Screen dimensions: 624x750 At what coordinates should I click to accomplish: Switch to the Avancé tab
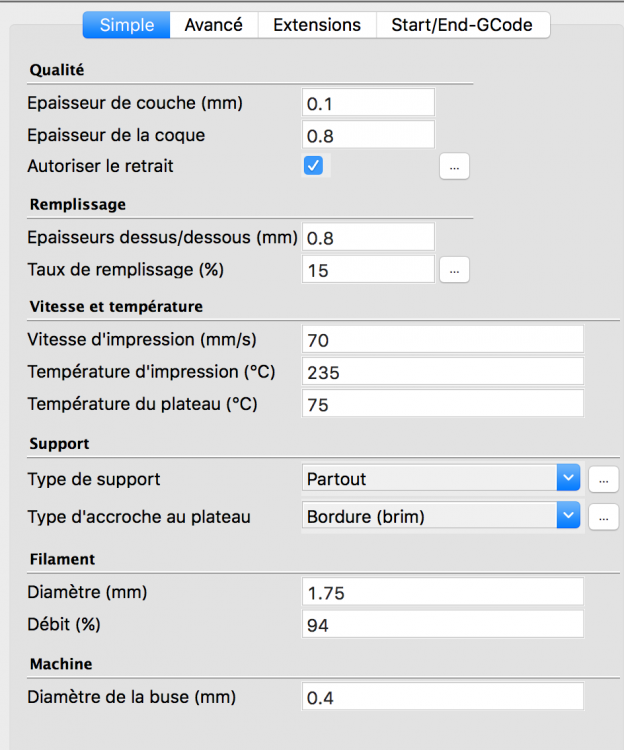(x=213, y=24)
